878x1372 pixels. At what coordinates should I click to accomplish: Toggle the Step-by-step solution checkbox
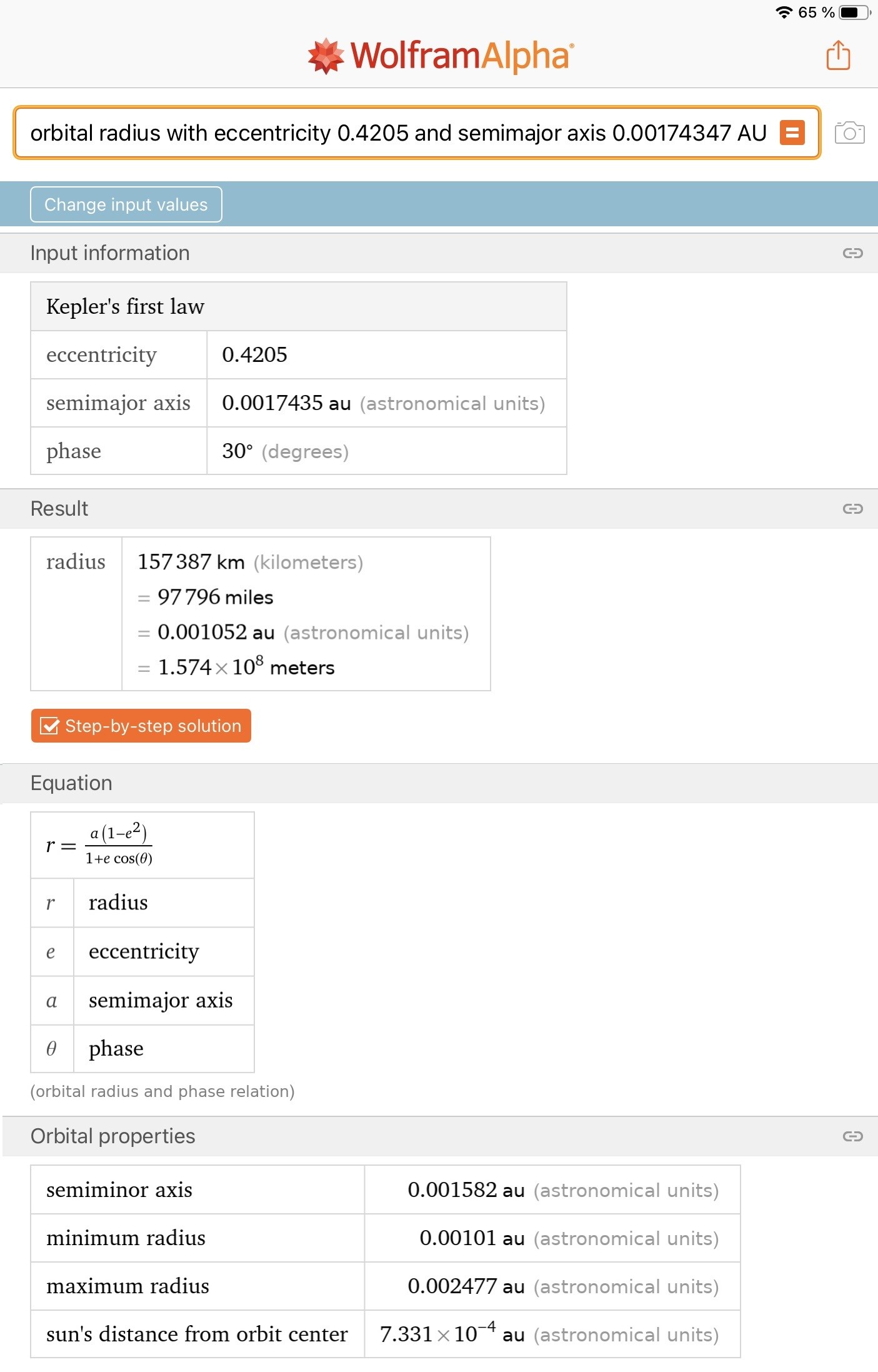(49, 726)
